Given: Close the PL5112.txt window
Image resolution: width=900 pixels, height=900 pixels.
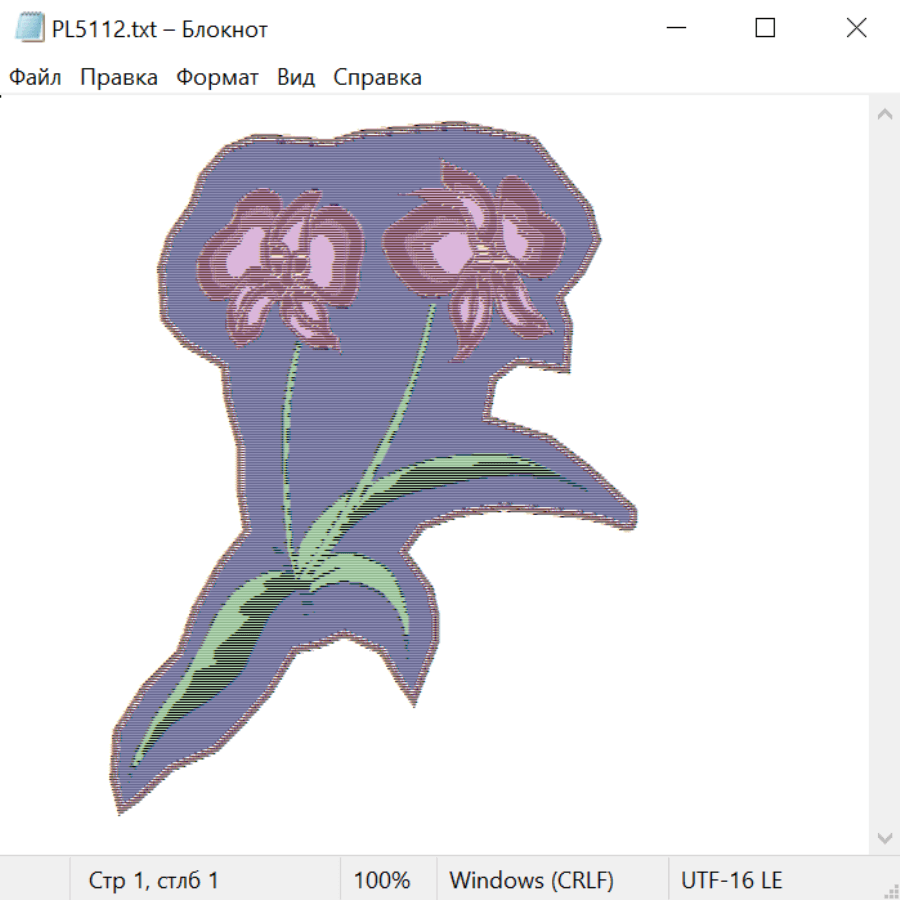Looking at the screenshot, I should click(x=856, y=29).
